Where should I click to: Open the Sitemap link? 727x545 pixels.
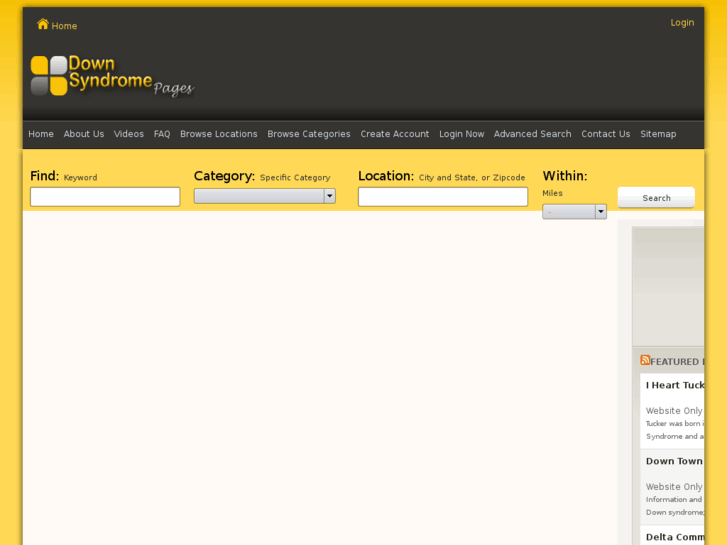point(658,134)
